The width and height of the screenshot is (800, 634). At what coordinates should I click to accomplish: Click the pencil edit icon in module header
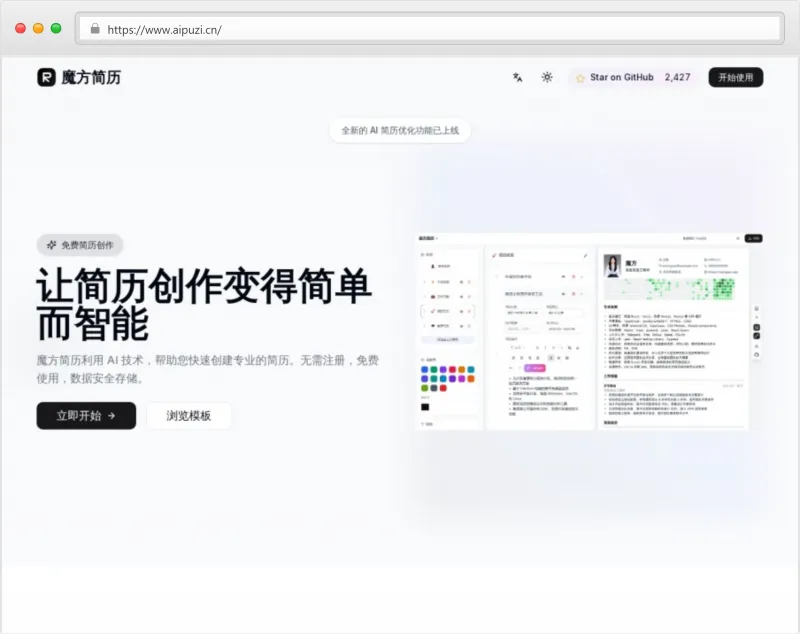(584, 255)
